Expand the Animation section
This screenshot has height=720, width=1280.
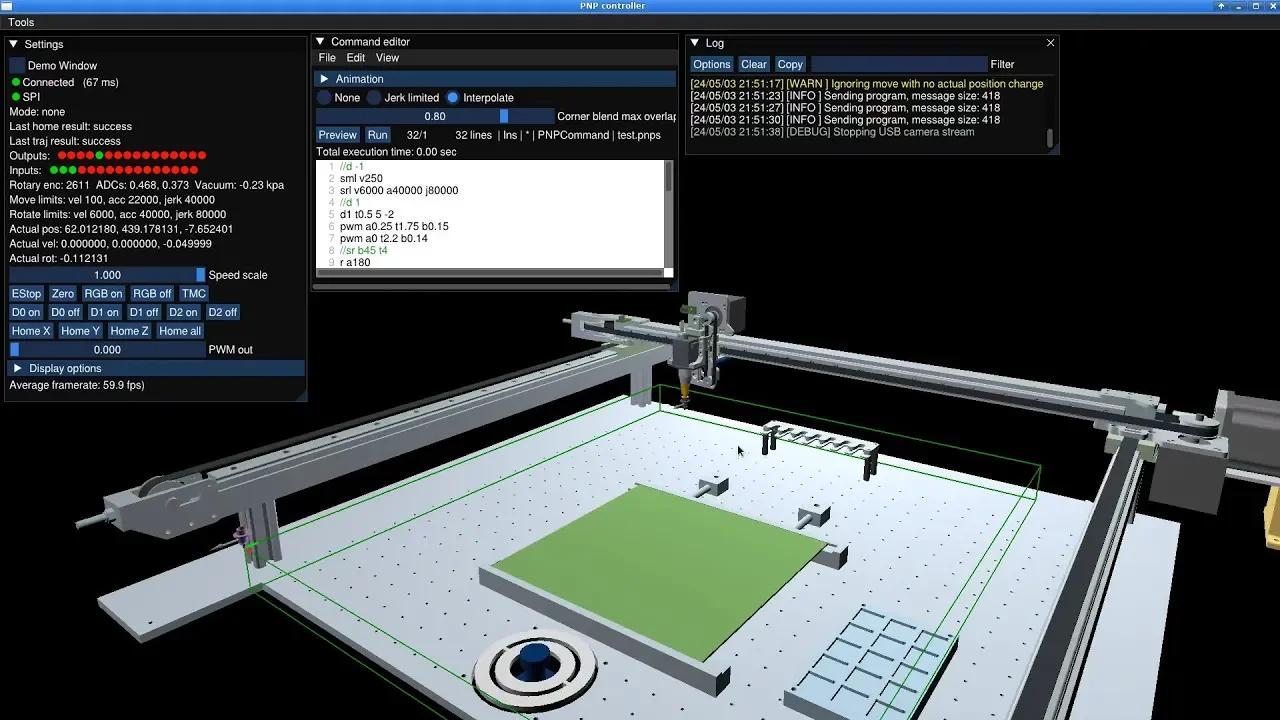click(x=324, y=79)
